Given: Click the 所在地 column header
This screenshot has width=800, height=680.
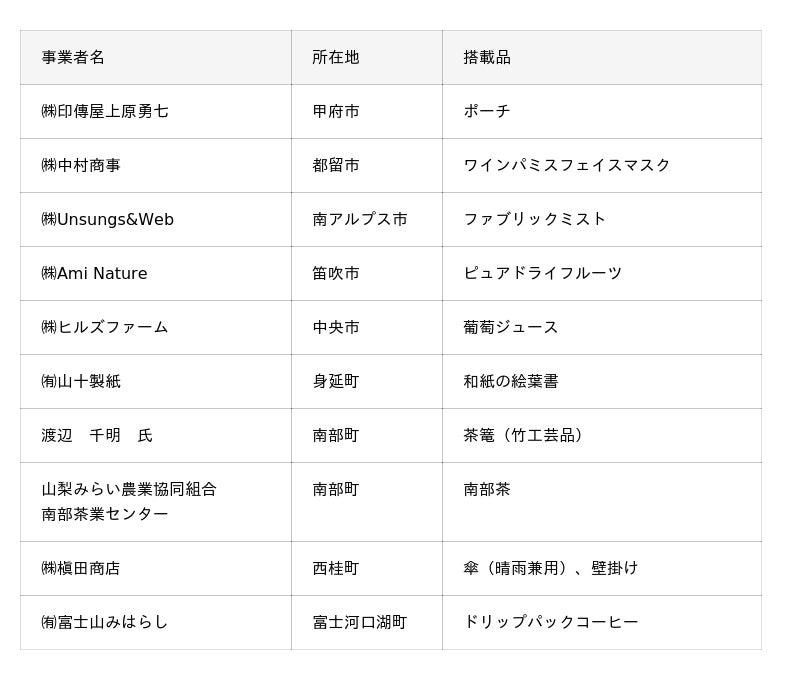Looking at the screenshot, I should click(x=335, y=57).
